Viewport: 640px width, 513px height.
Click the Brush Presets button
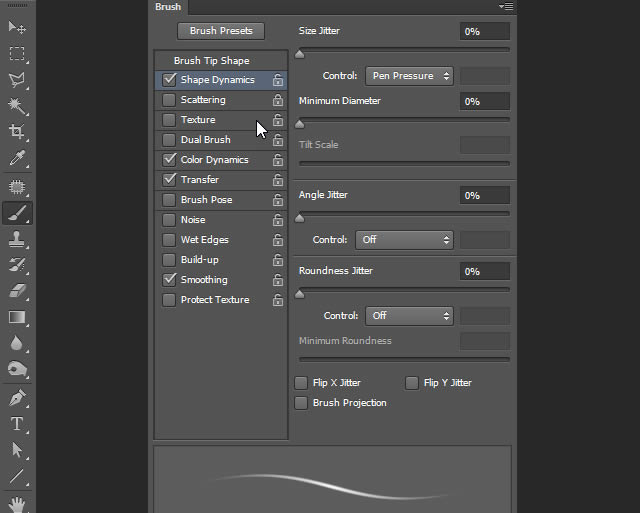click(221, 31)
